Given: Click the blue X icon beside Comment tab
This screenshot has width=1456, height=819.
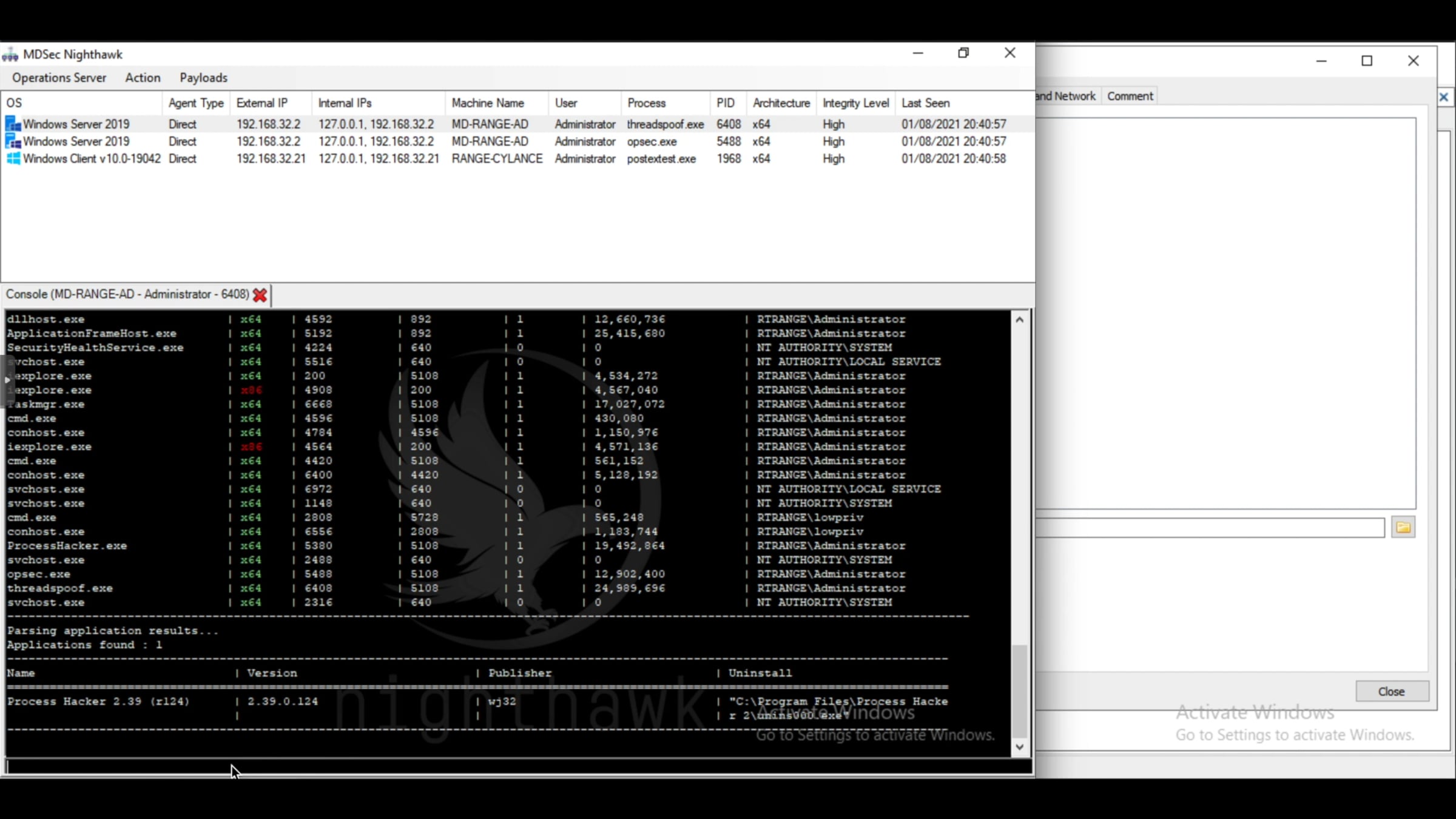Looking at the screenshot, I should pyautogui.click(x=1444, y=97).
